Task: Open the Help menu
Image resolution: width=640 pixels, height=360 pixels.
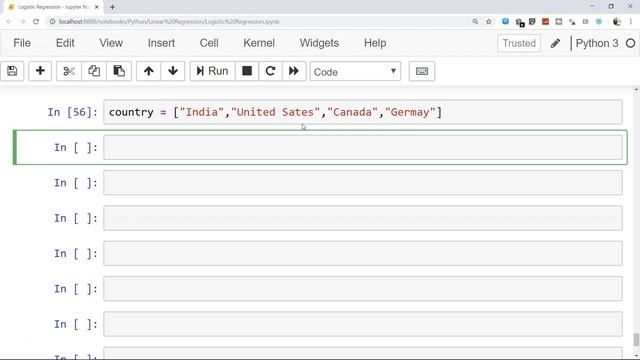Action: coord(375,43)
